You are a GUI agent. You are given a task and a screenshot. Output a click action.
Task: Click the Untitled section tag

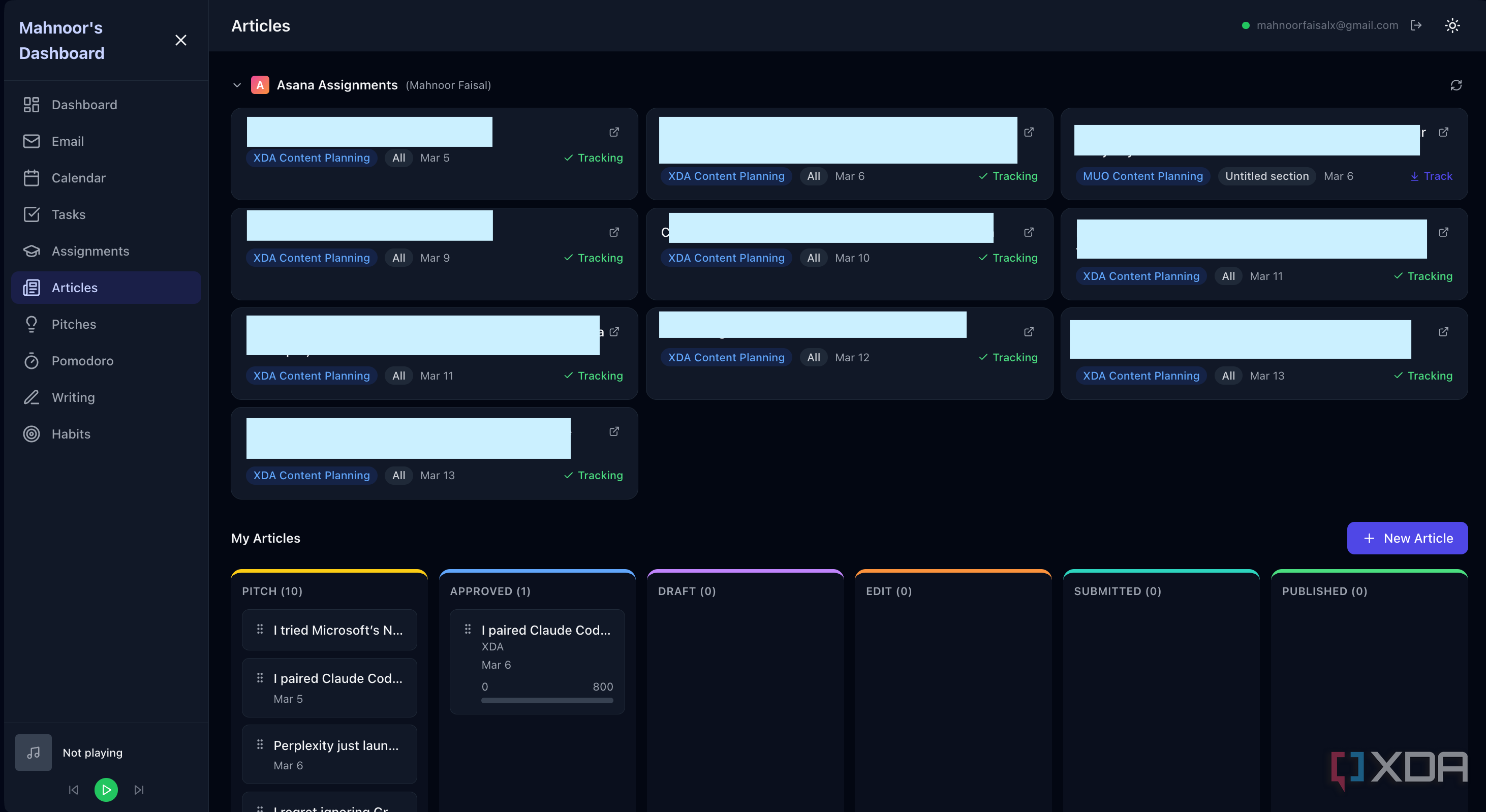tap(1267, 176)
